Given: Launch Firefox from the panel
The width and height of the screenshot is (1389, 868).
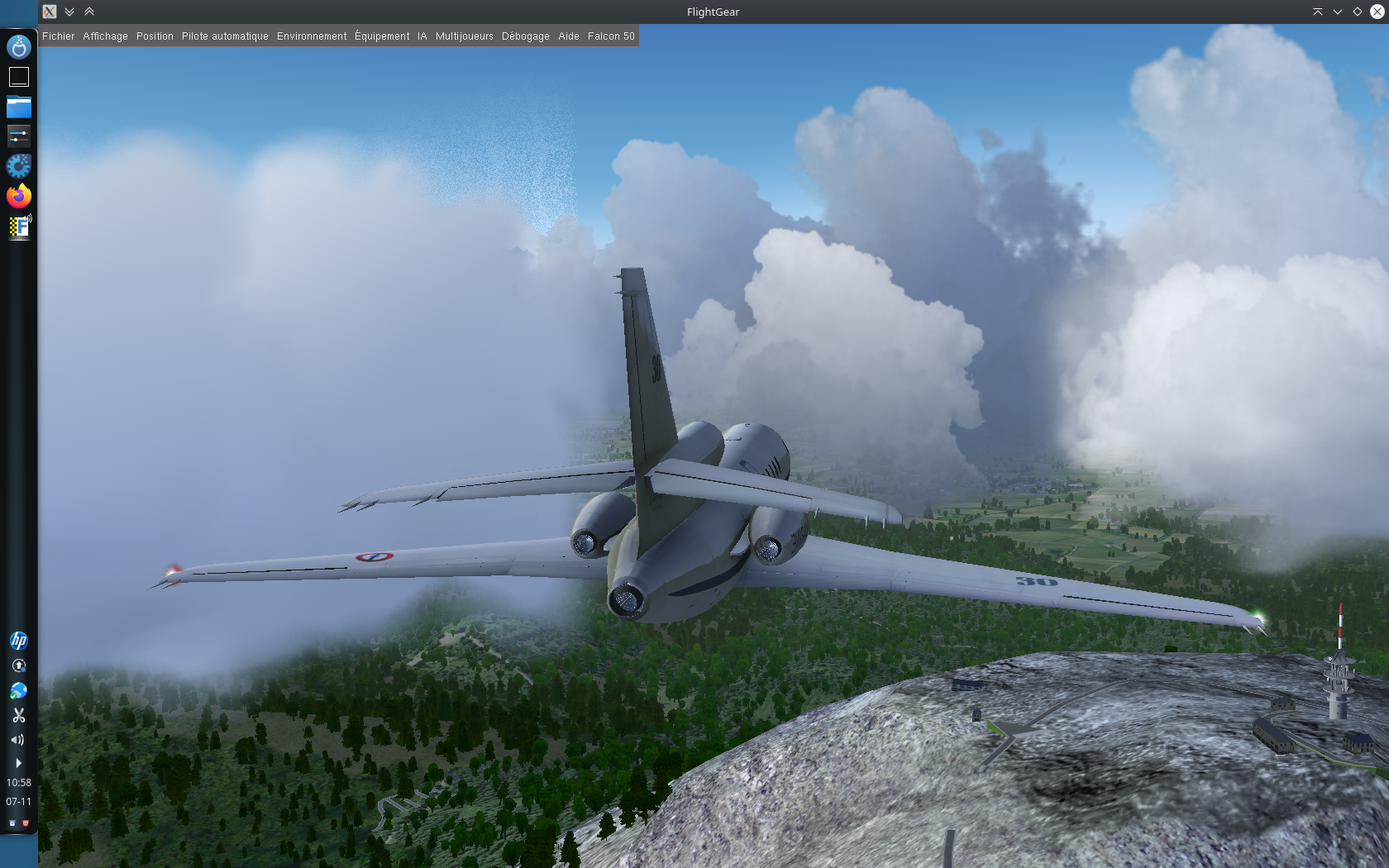Looking at the screenshot, I should (18, 196).
